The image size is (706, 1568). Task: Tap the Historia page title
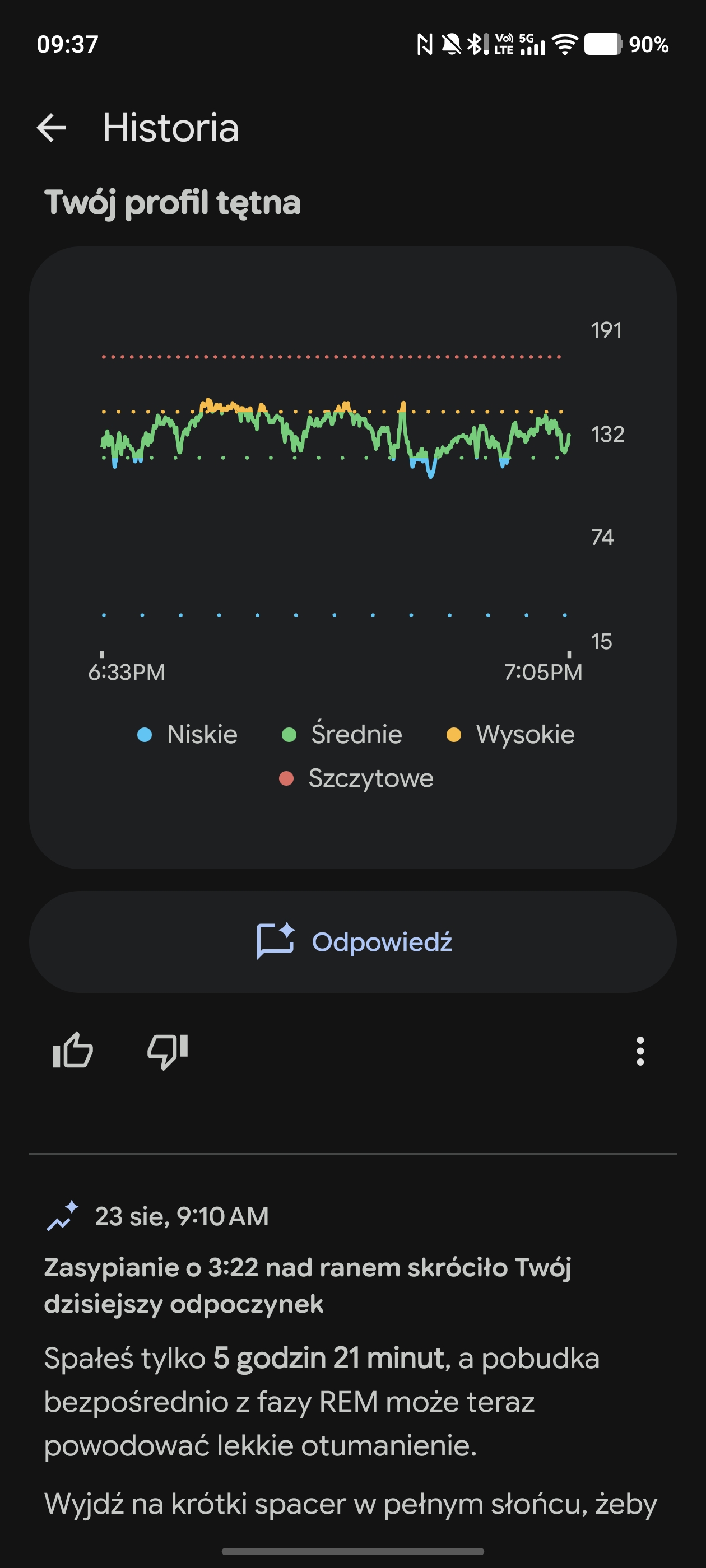[170, 128]
